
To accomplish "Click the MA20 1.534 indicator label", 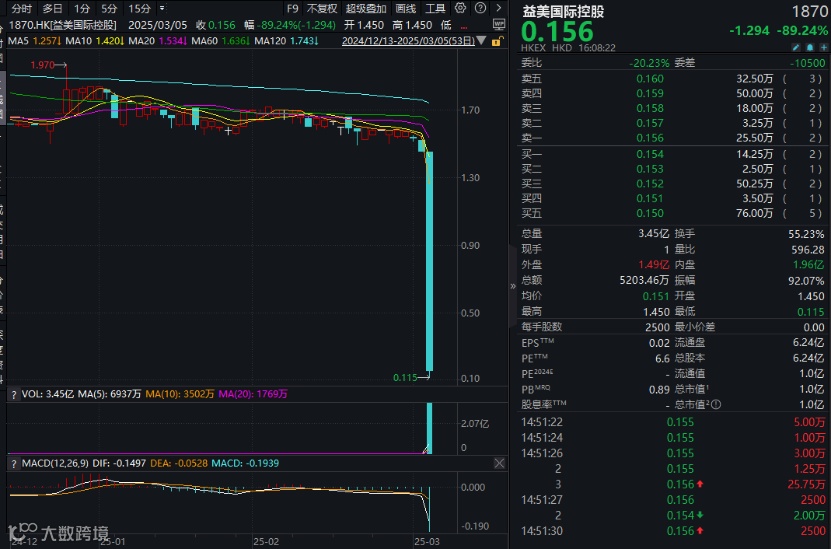I will [157, 41].
